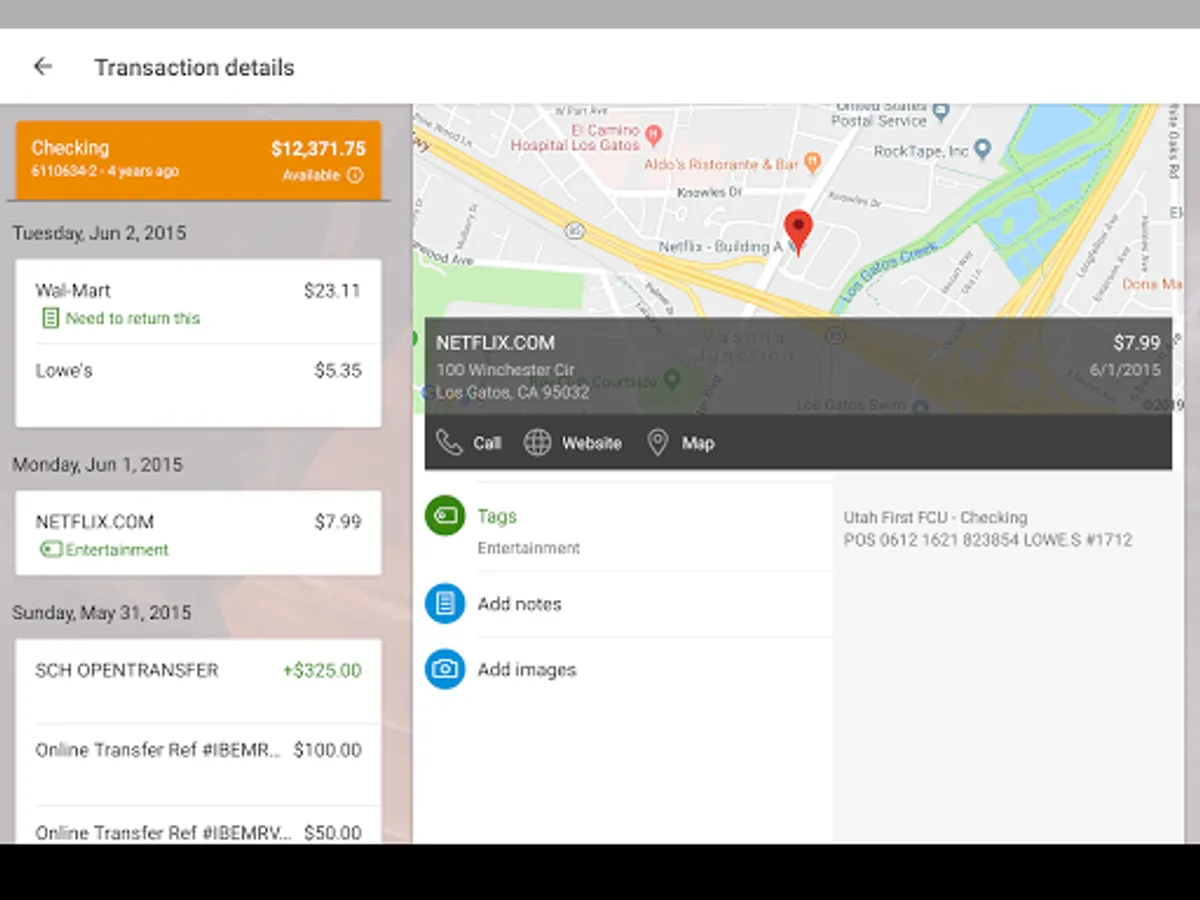
Task: Click the Tags label
Action: pos(497,516)
